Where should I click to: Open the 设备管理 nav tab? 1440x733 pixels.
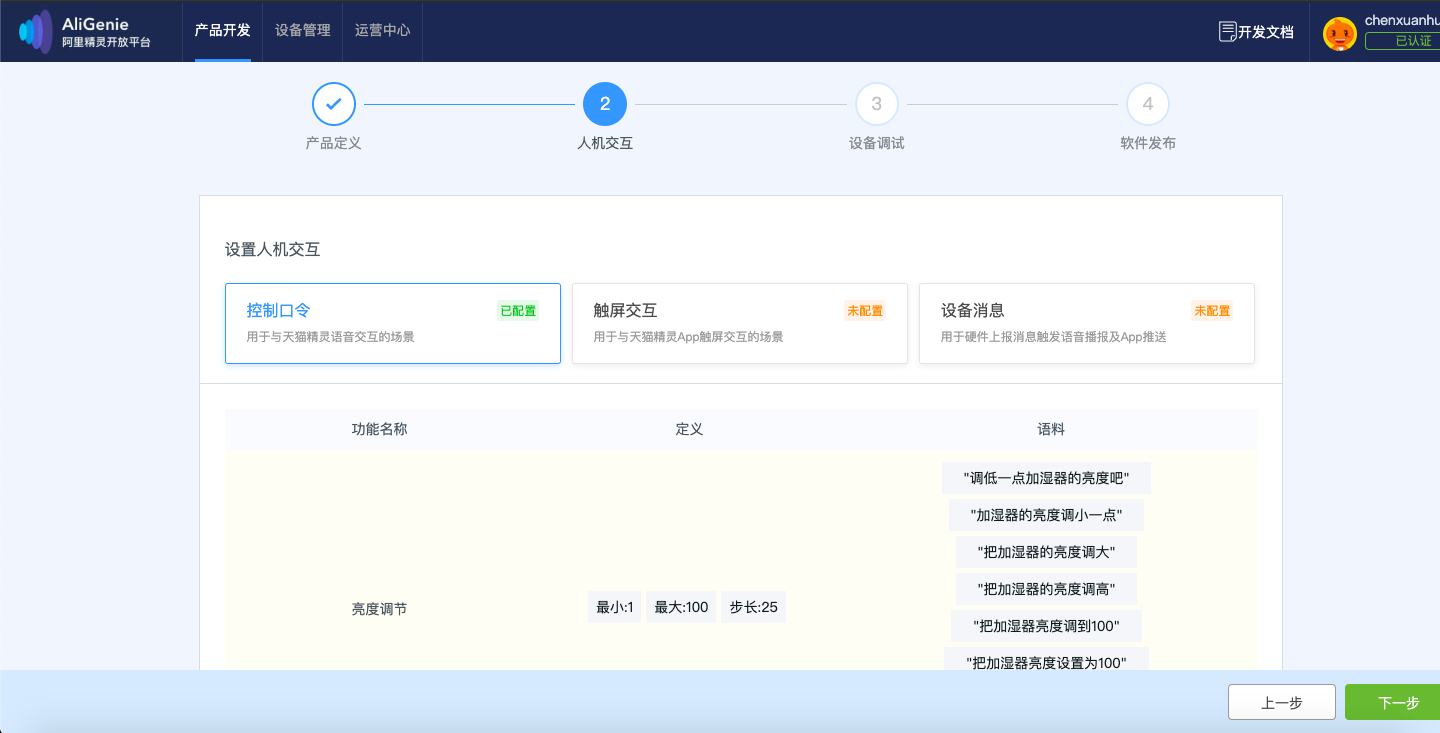pyautogui.click(x=303, y=30)
